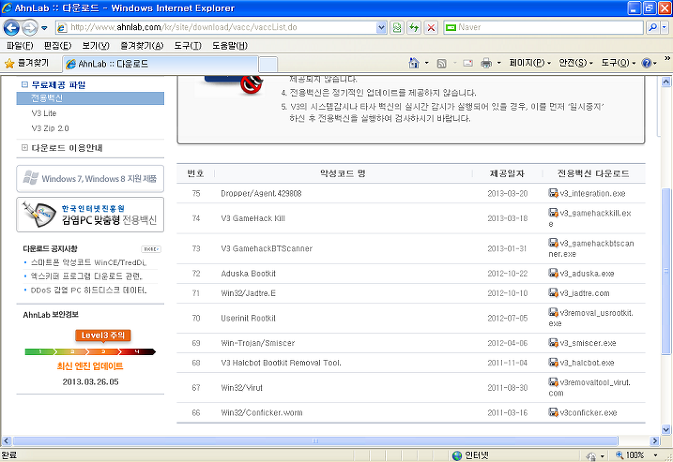Viewport: 673px width, 462px height.
Task: Click the Refresh page icon
Action: tap(414, 28)
